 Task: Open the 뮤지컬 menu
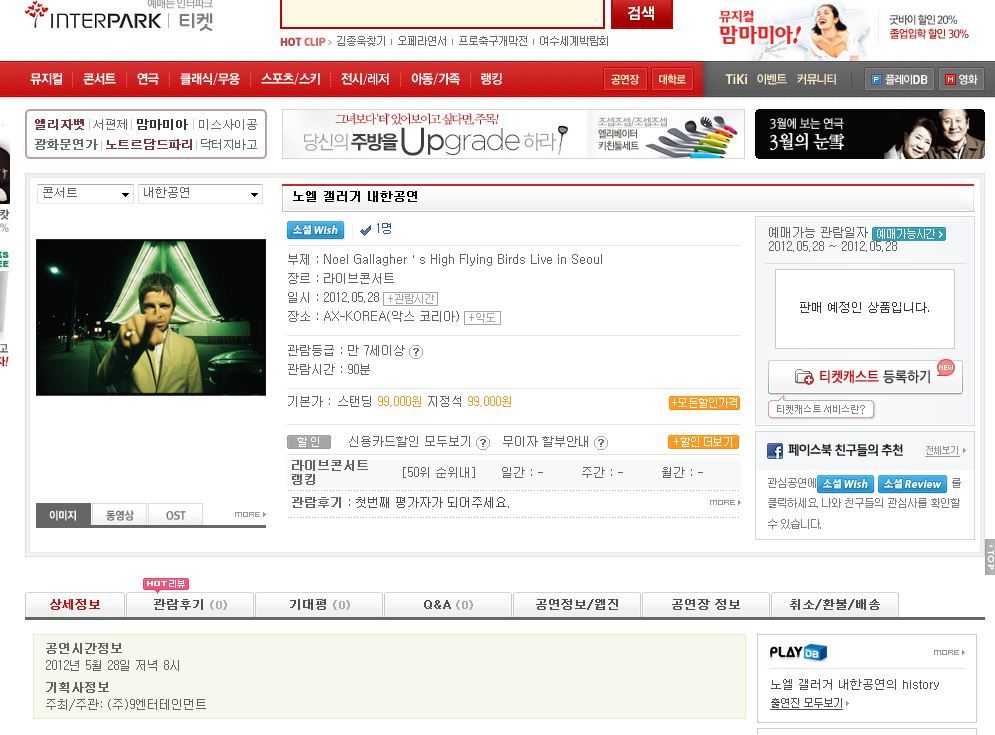46,79
